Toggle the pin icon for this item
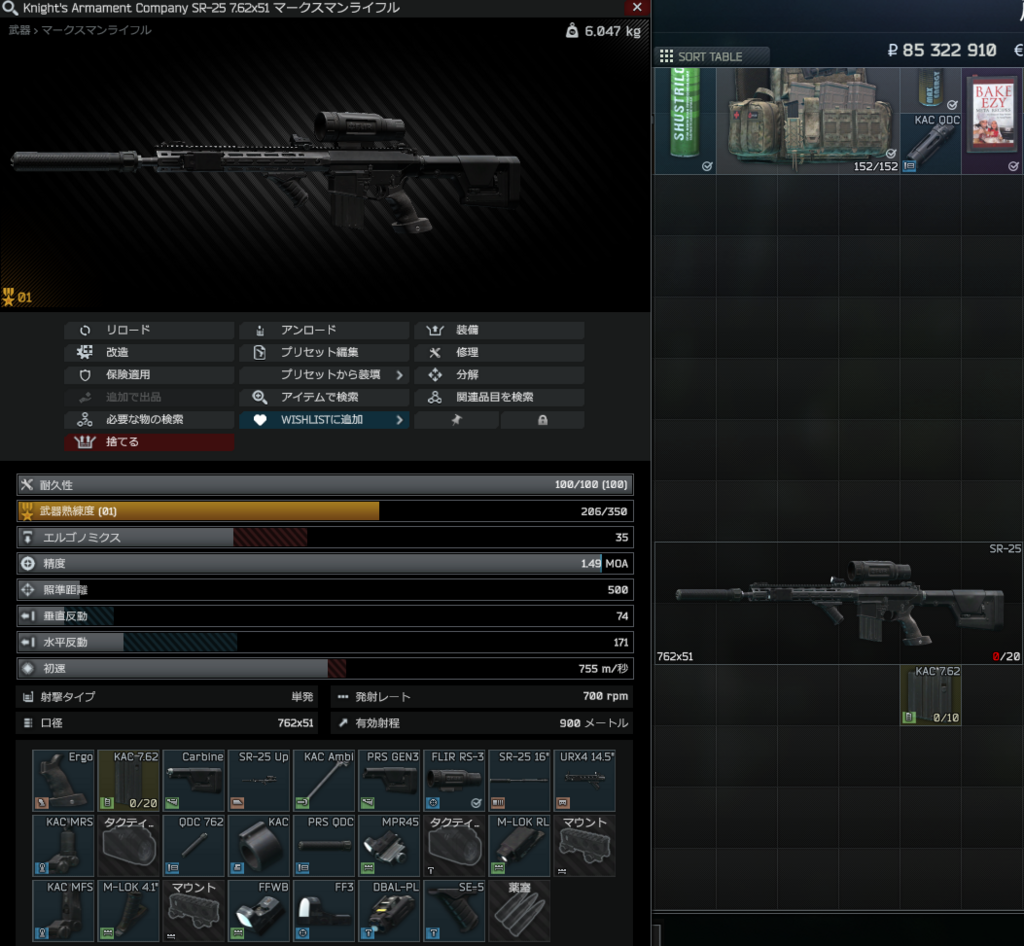The width and height of the screenshot is (1024, 946). point(456,420)
